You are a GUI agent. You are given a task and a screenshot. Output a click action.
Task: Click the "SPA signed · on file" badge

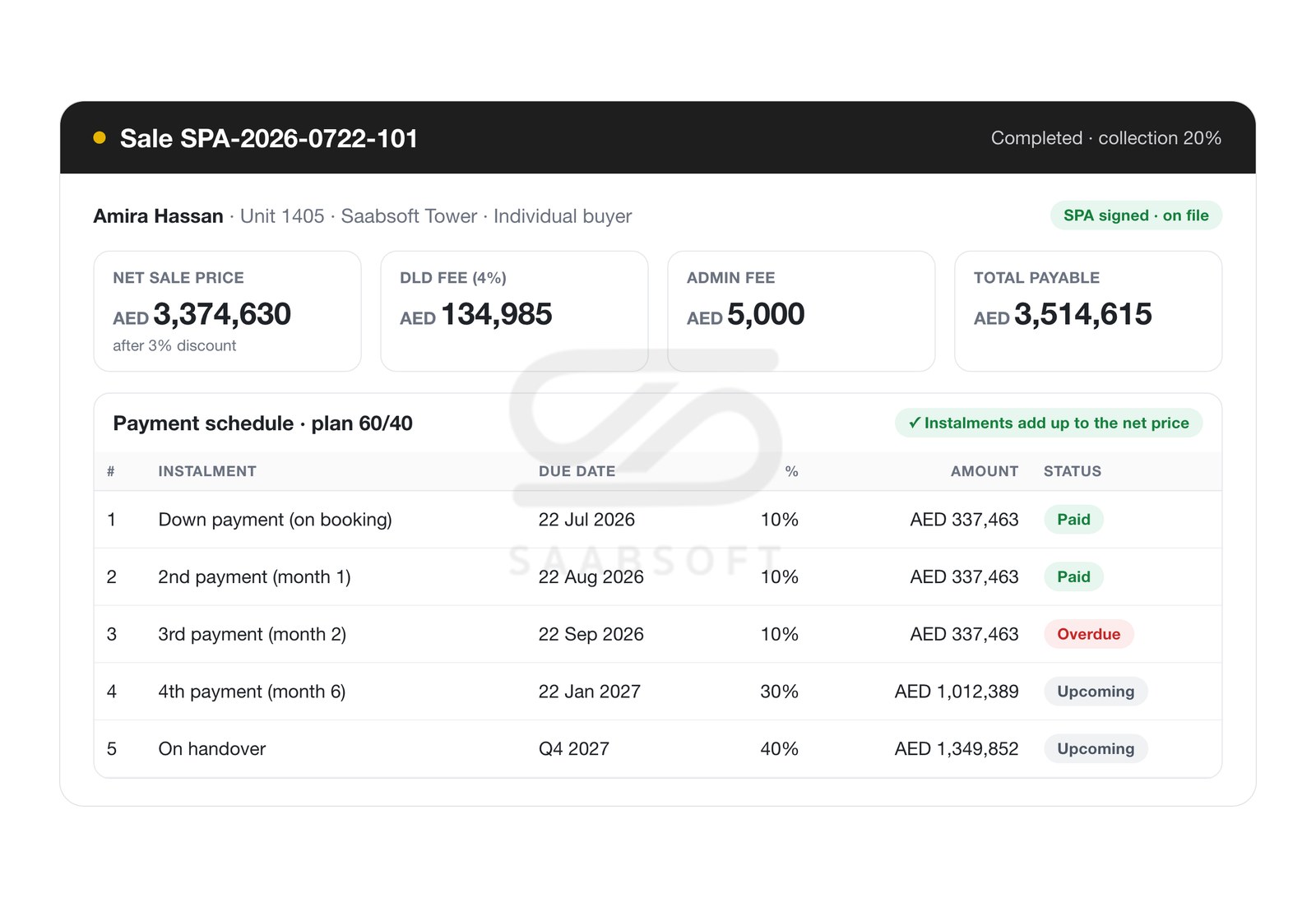[x=1136, y=215]
